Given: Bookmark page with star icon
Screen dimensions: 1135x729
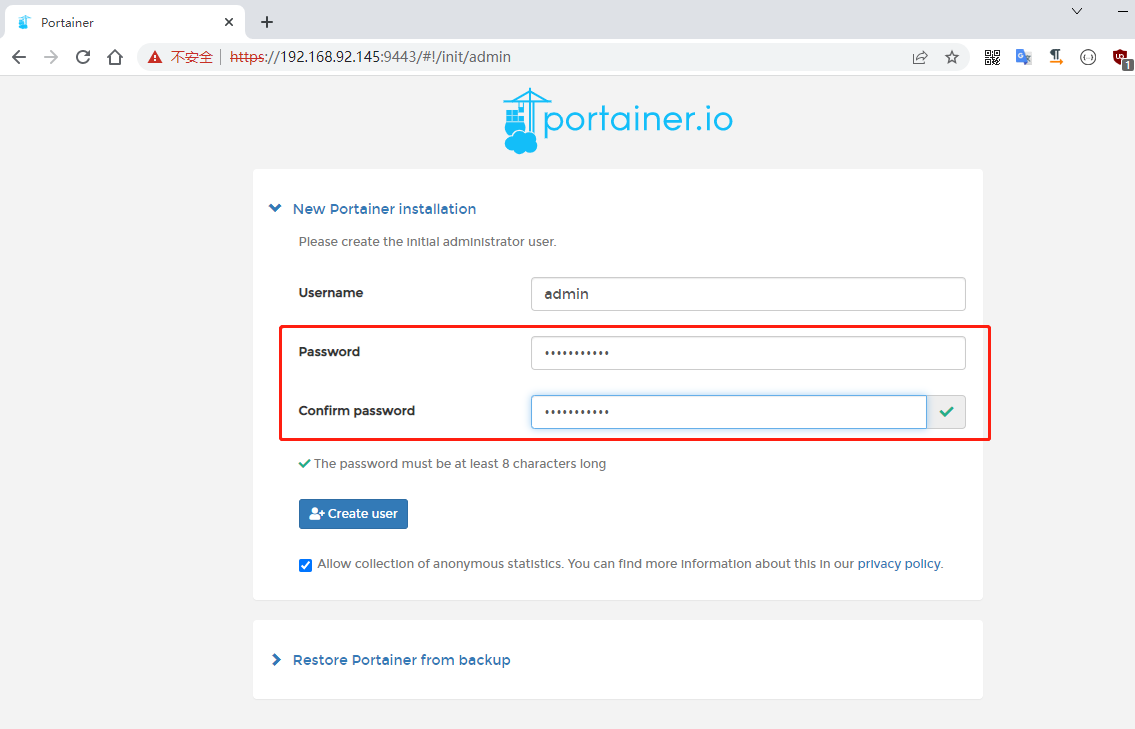Looking at the screenshot, I should tap(952, 57).
